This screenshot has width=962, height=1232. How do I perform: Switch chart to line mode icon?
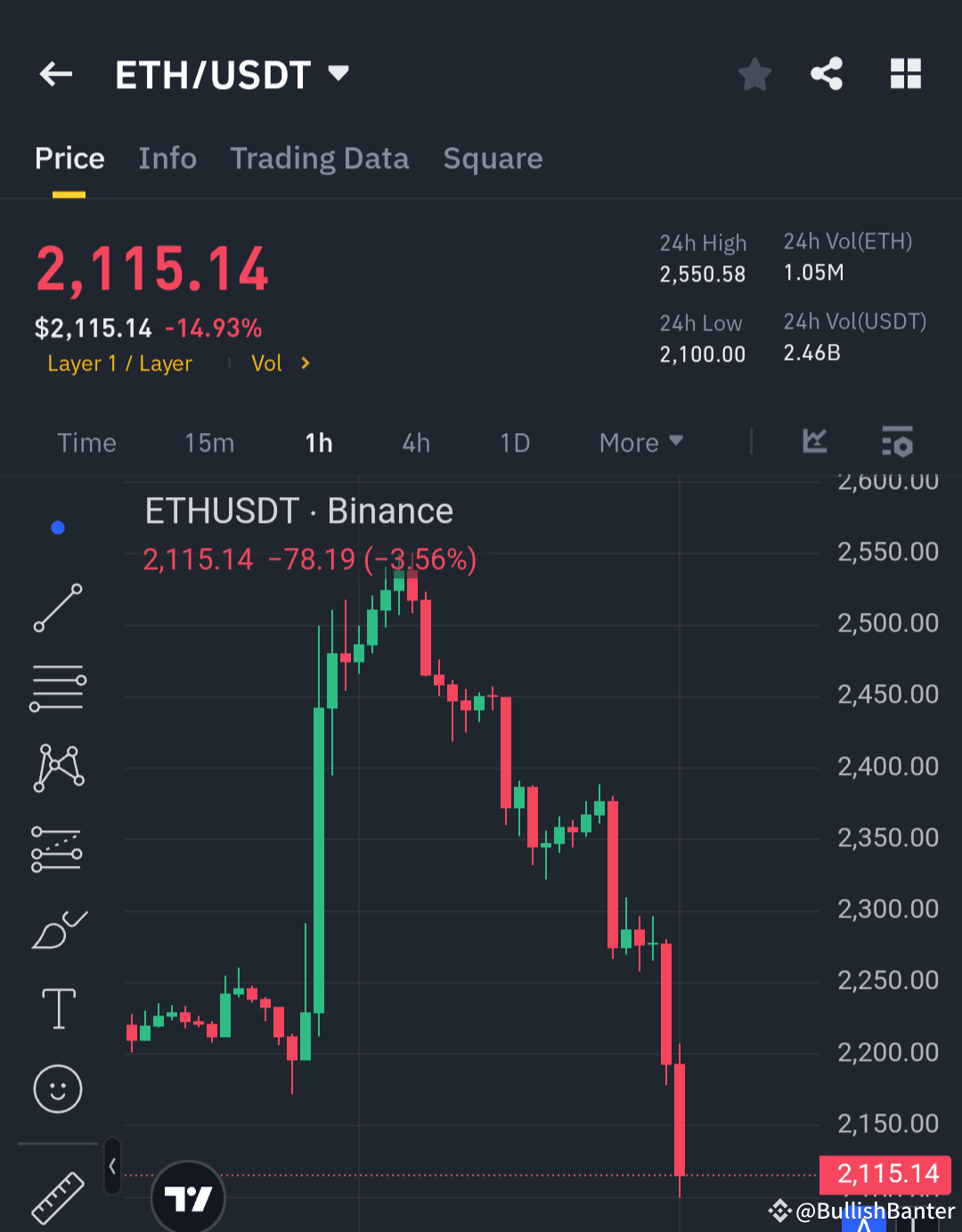[814, 442]
